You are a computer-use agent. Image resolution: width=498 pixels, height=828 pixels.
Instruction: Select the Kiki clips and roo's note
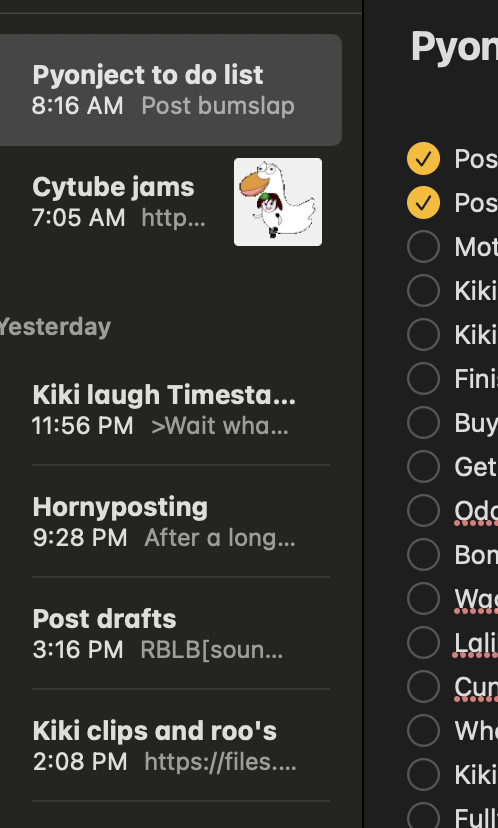pyautogui.click(x=169, y=746)
